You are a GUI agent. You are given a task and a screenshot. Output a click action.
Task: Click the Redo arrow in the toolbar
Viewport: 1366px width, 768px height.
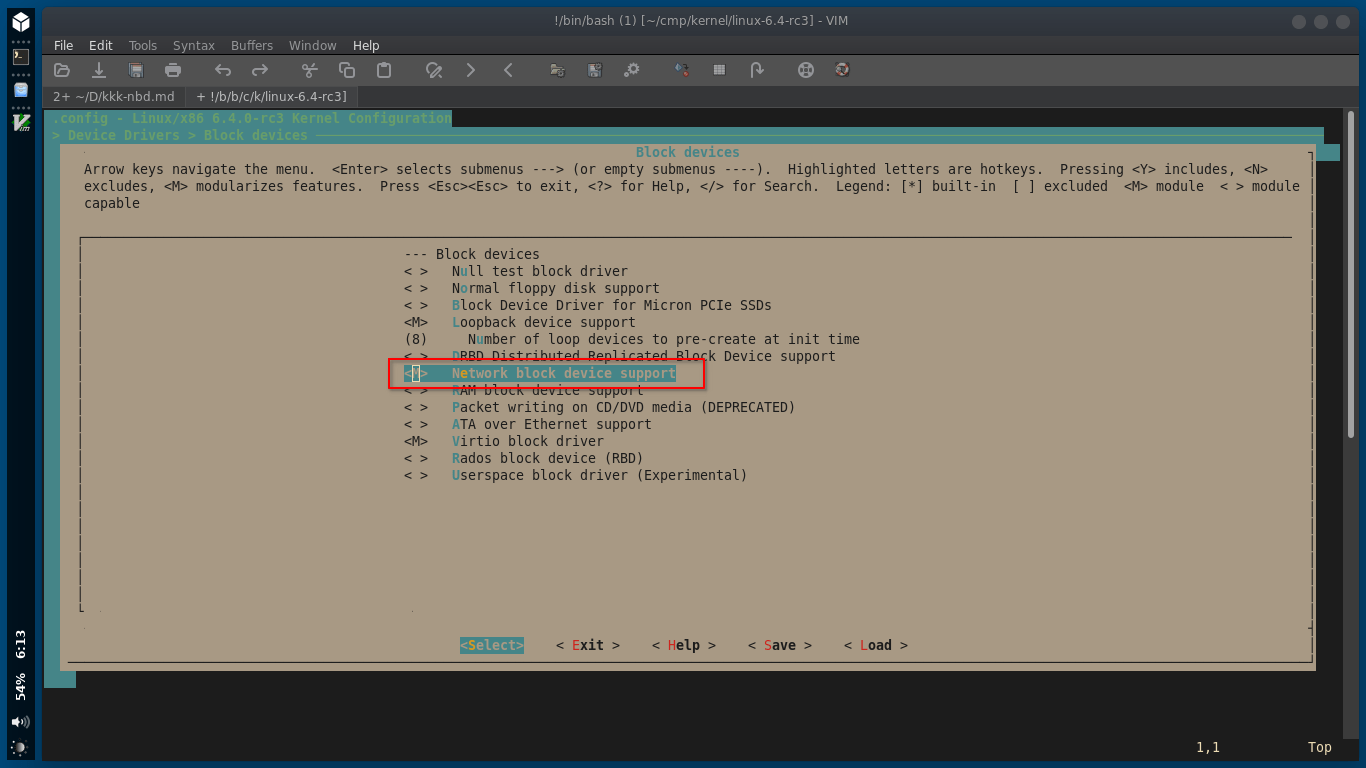[x=260, y=70]
